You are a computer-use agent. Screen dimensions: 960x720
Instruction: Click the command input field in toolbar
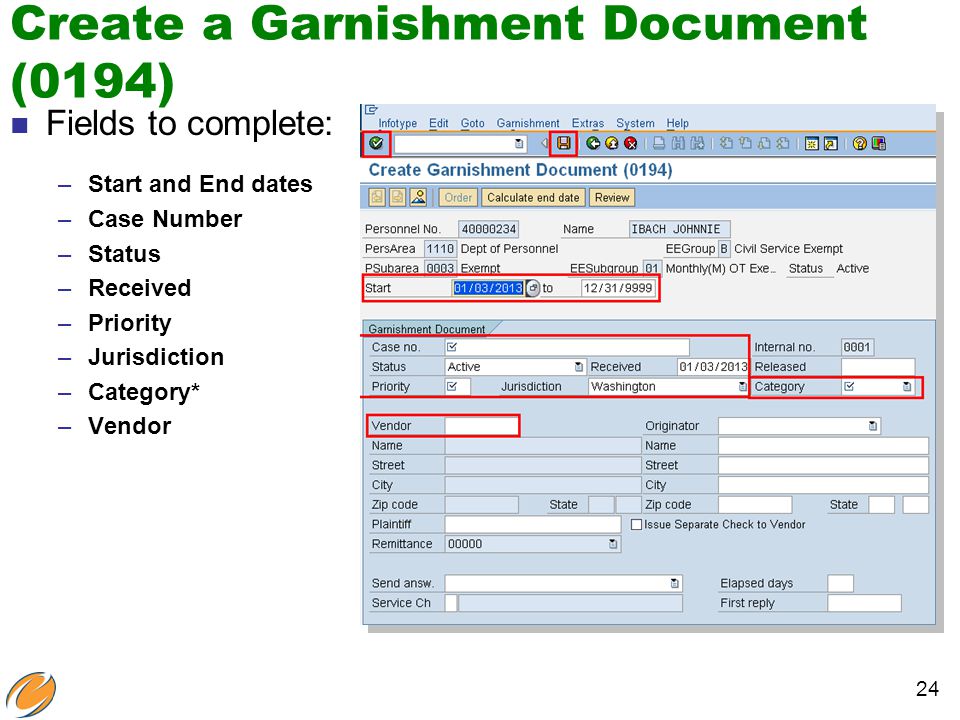[x=460, y=144]
